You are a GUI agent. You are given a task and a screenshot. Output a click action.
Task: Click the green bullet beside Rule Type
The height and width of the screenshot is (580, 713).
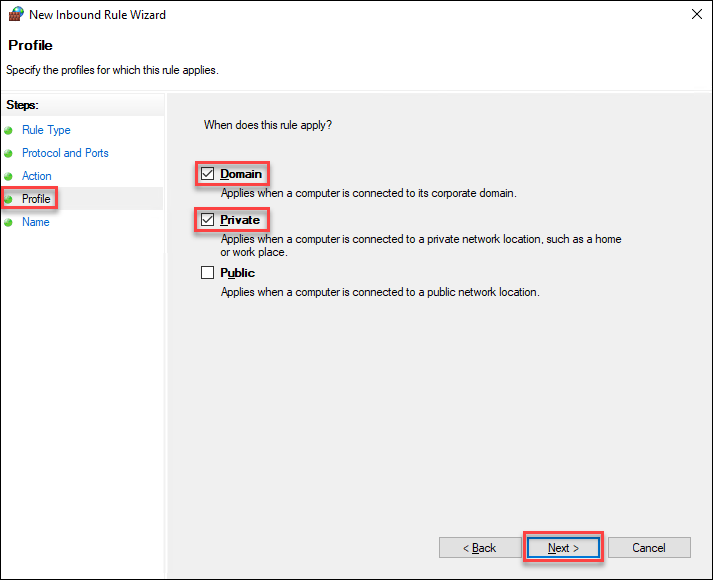click(10, 130)
